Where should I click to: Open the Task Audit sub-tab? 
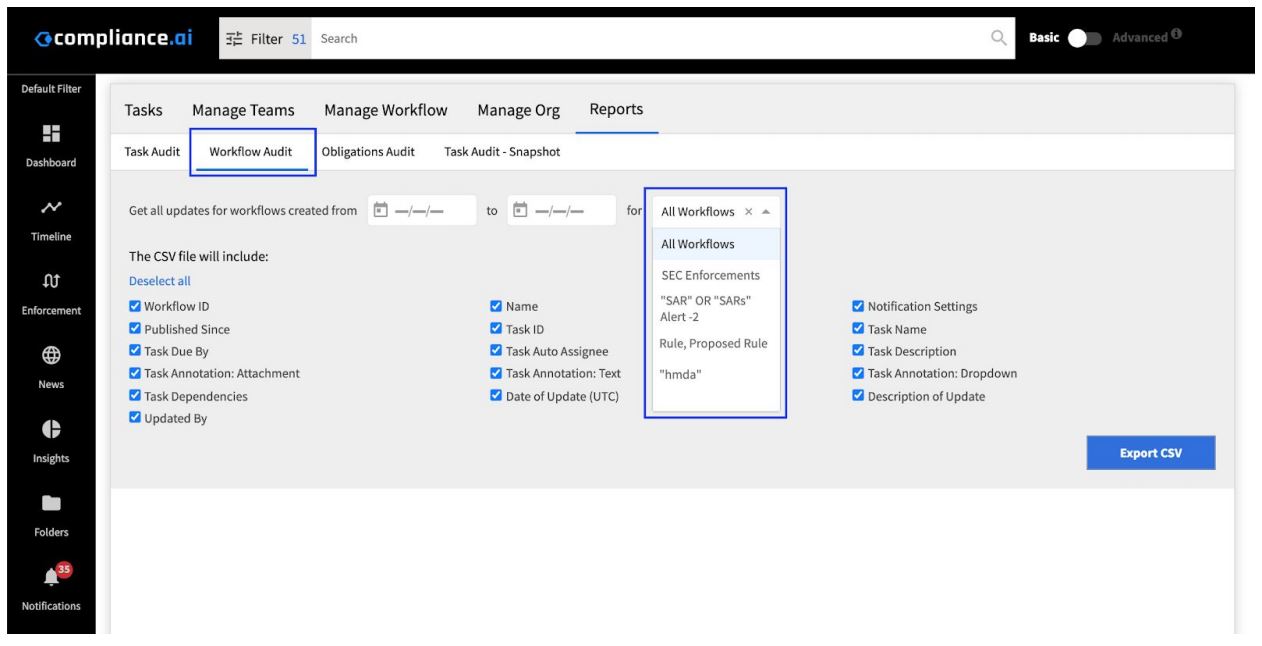pos(152,152)
